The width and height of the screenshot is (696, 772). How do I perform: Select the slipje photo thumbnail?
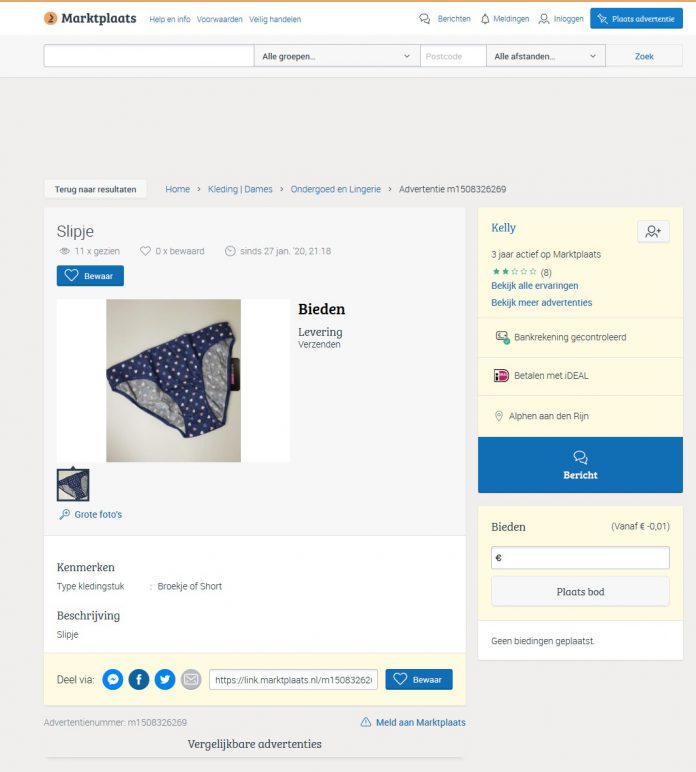pos(73,485)
